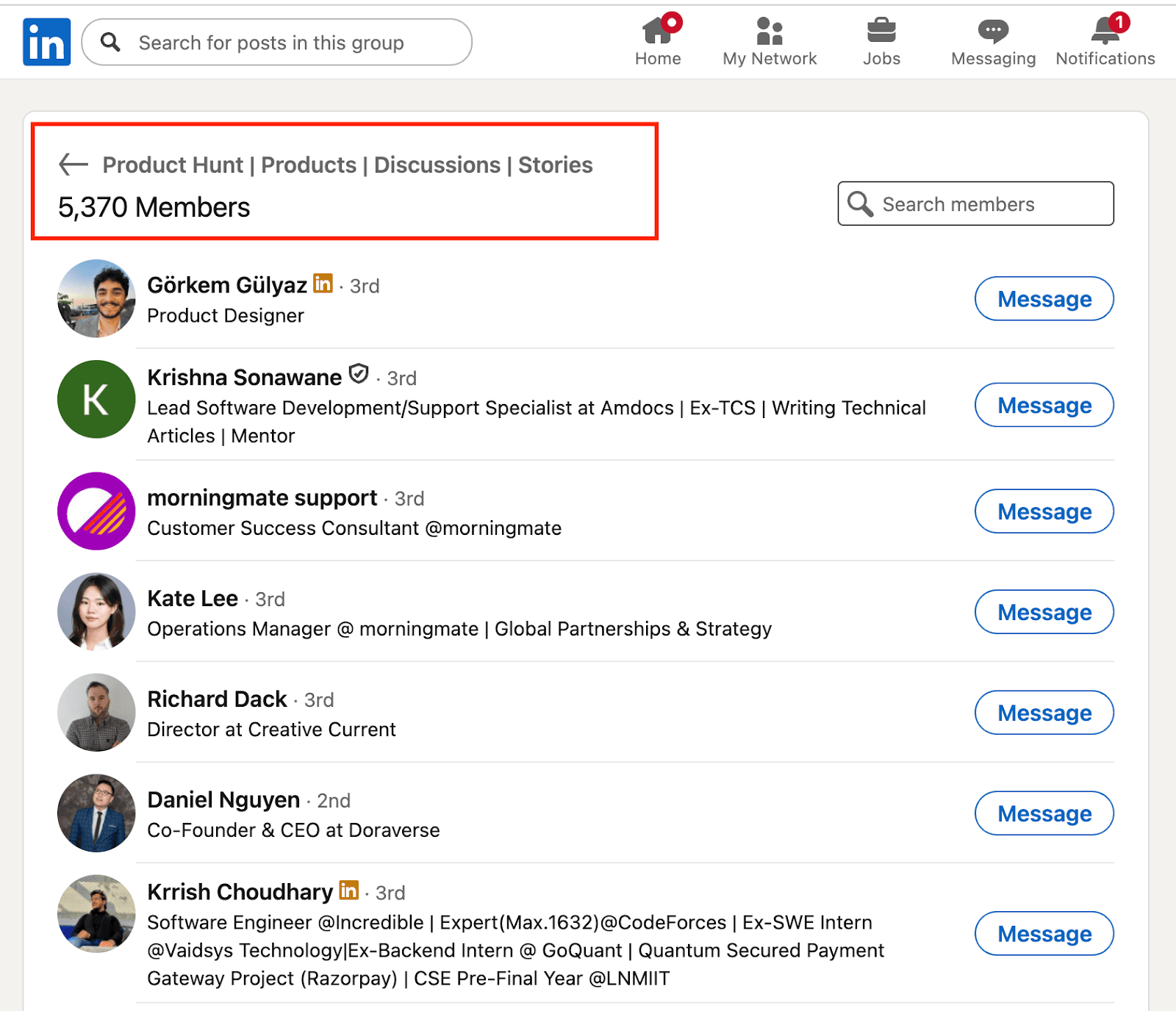Image resolution: width=1176 pixels, height=1011 pixels.
Task: Open Krrish Choudhary's name link
Action: [240, 892]
